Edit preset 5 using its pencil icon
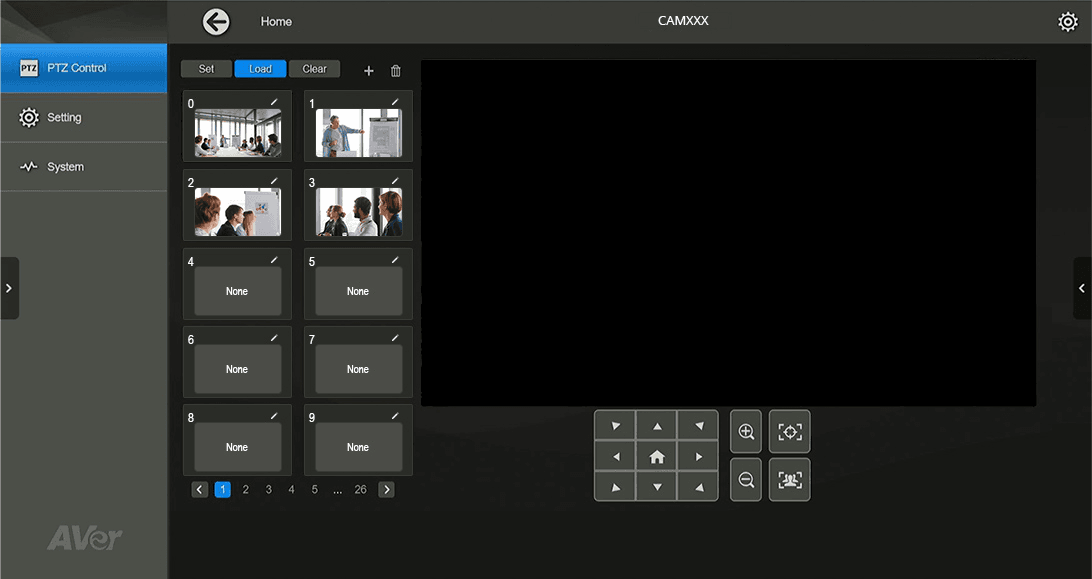 click(x=395, y=260)
